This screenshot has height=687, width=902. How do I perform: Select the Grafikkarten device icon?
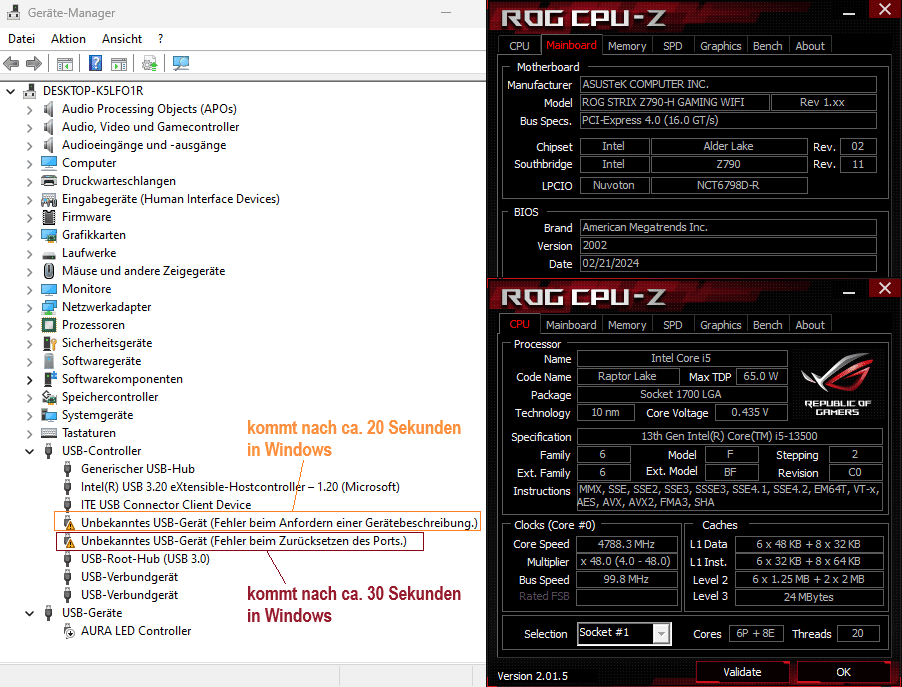pyautogui.click(x=49, y=235)
